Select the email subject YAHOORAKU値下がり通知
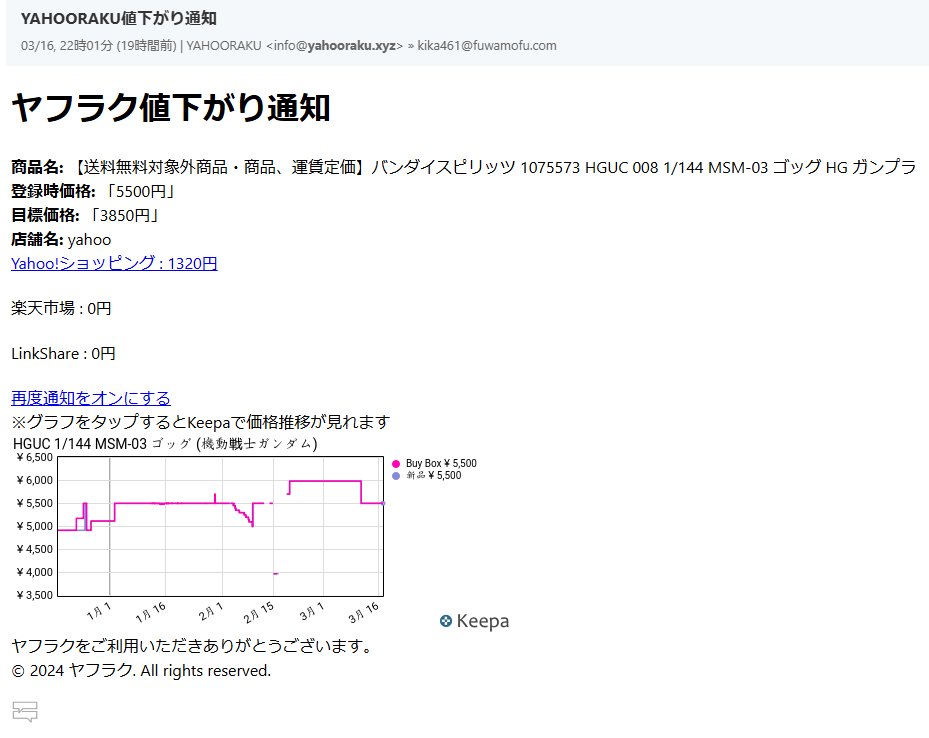Screen dimensions: 929x738 point(120,18)
